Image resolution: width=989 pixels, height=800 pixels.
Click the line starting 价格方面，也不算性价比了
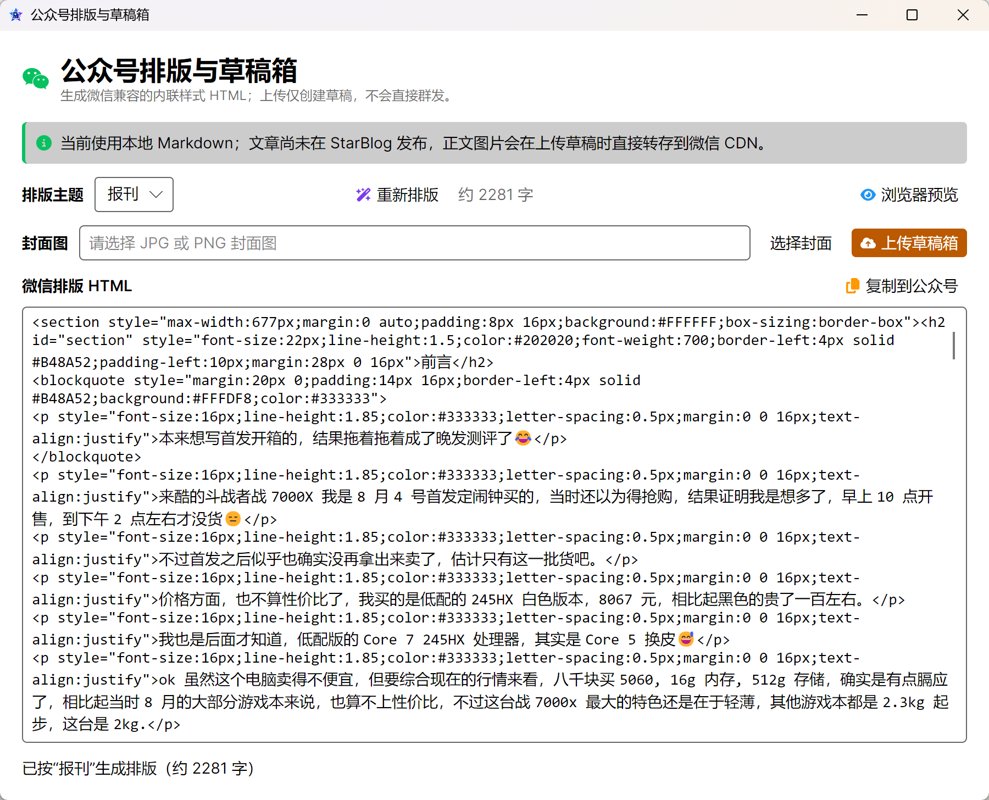click(x=469, y=600)
